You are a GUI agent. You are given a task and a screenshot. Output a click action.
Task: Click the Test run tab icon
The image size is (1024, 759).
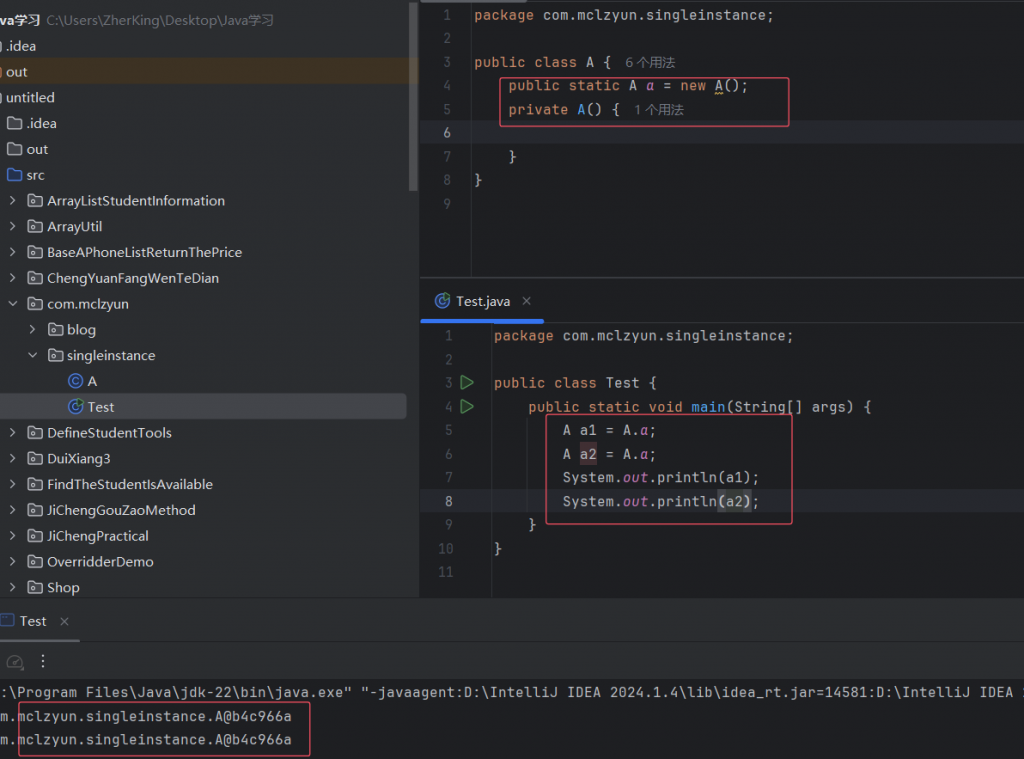coord(7,621)
